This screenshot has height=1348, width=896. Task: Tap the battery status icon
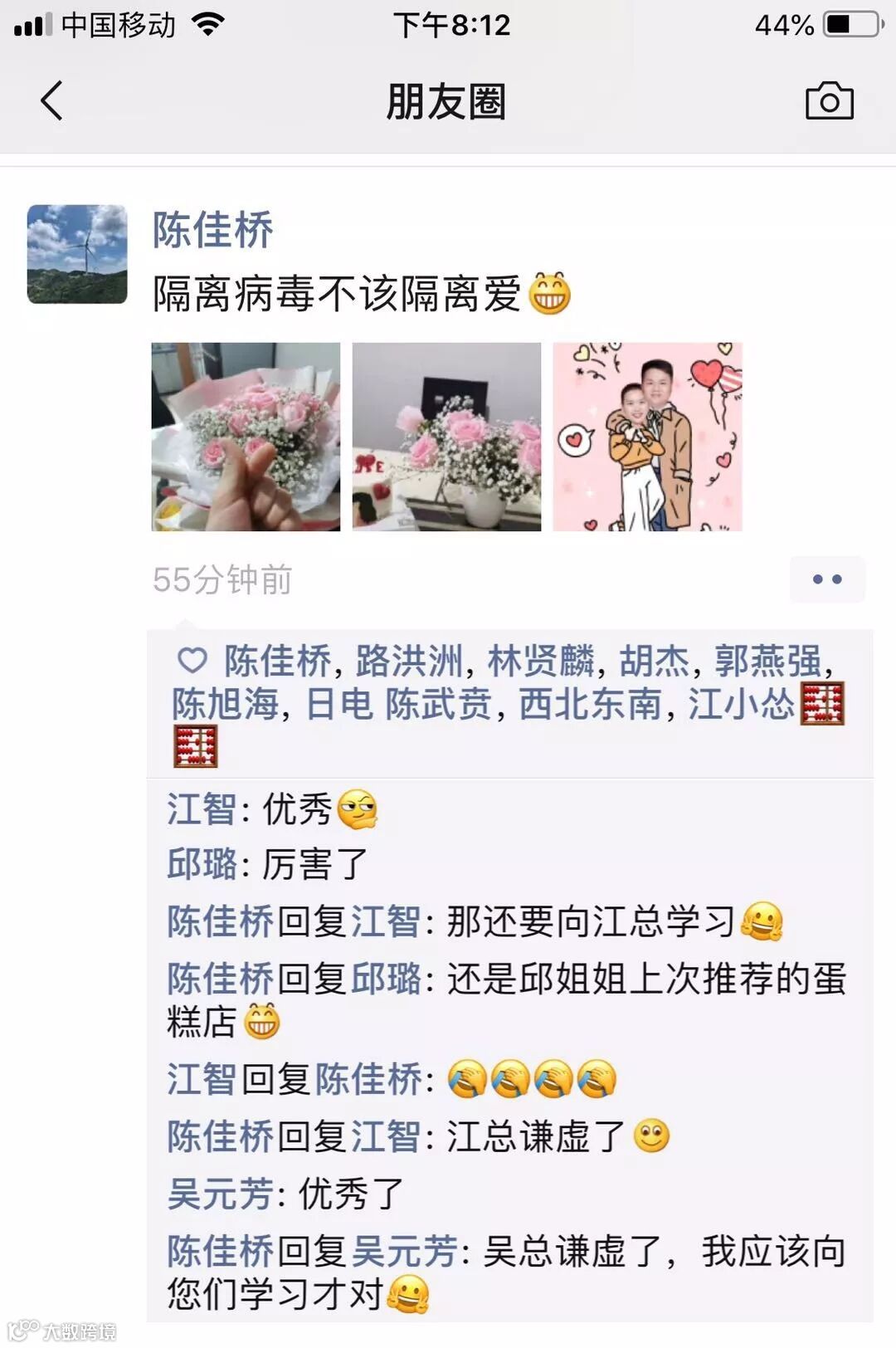pos(854,24)
